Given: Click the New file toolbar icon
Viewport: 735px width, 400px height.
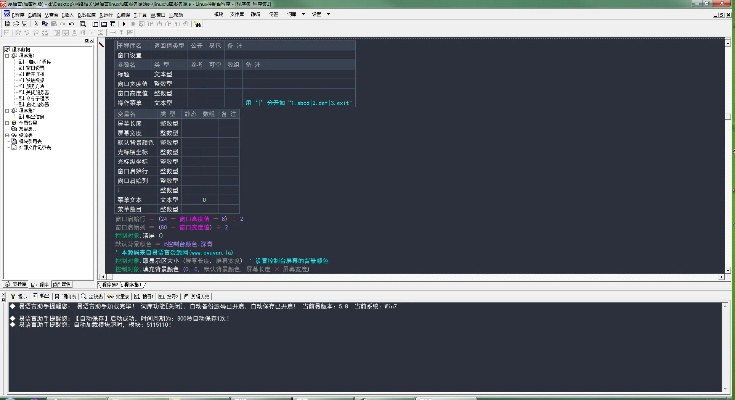Looking at the screenshot, I should (5, 24).
